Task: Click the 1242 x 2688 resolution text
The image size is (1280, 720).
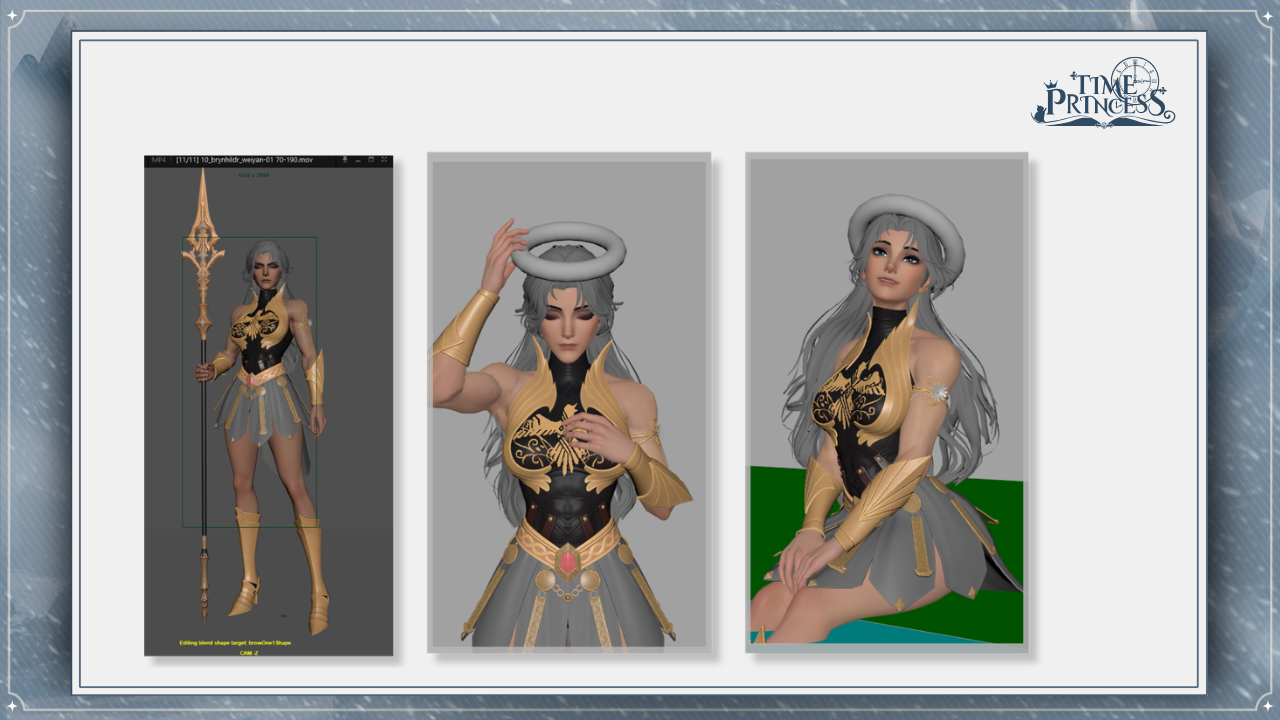Action: pyautogui.click(x=253, y=175)
